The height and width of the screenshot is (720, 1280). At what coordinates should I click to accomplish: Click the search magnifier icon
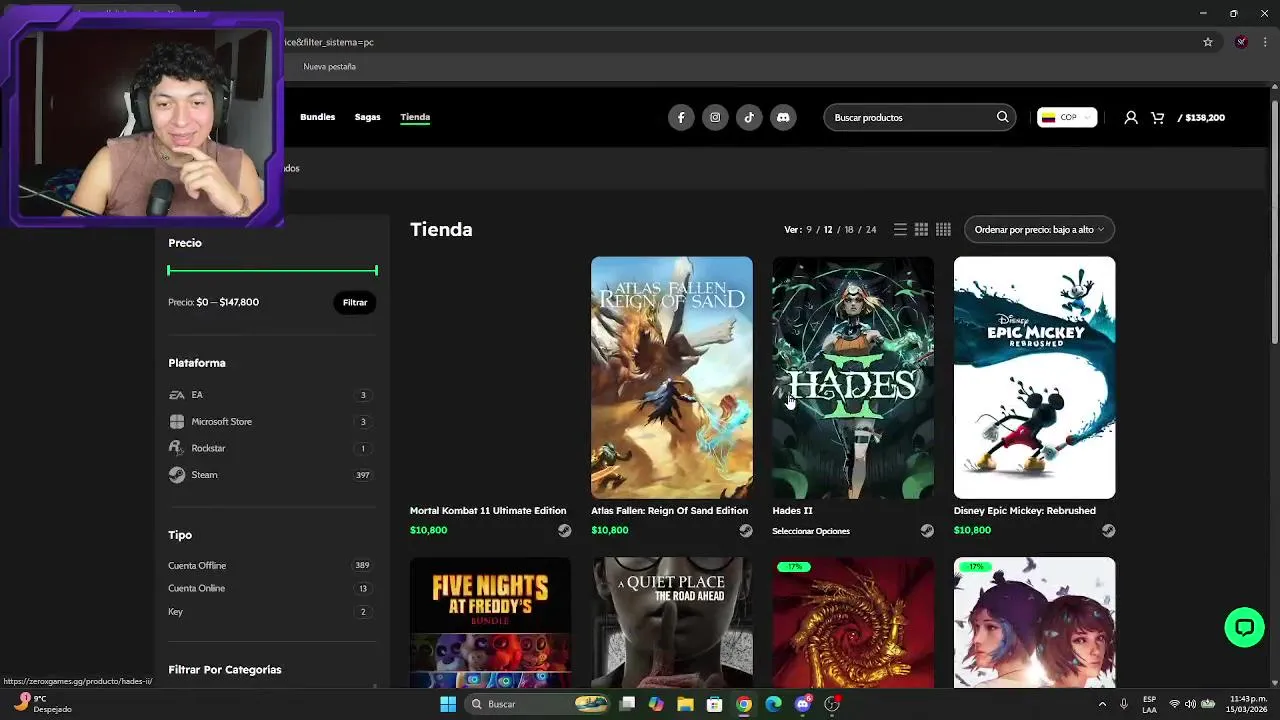tap(1002, 117)
